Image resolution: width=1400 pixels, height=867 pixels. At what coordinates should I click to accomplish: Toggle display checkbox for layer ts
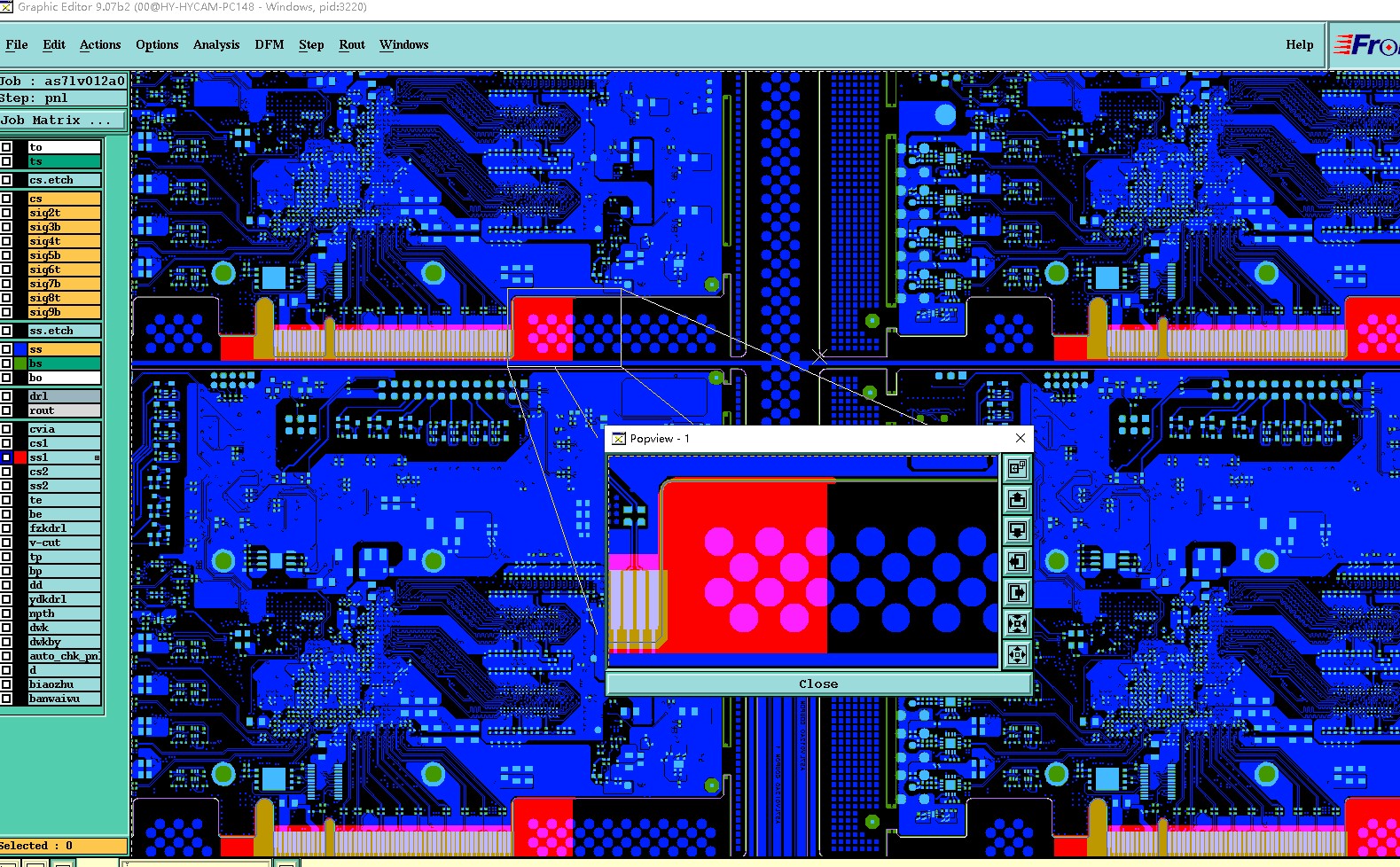point(6,161)
